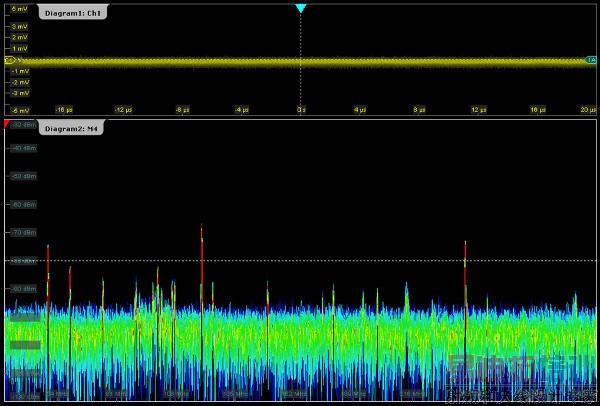Image resolution: width=600 pixels, height=406 pixels.
Task: Click the -70 dBm spectrum label
Action: point(23,233)
